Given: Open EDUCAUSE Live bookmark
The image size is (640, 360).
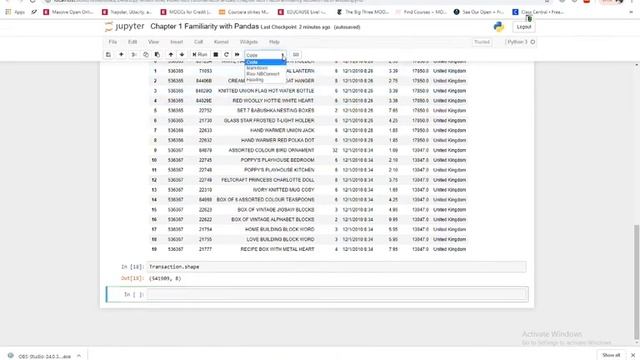Looking at the screenshot, I should click(x=303, y=12).
